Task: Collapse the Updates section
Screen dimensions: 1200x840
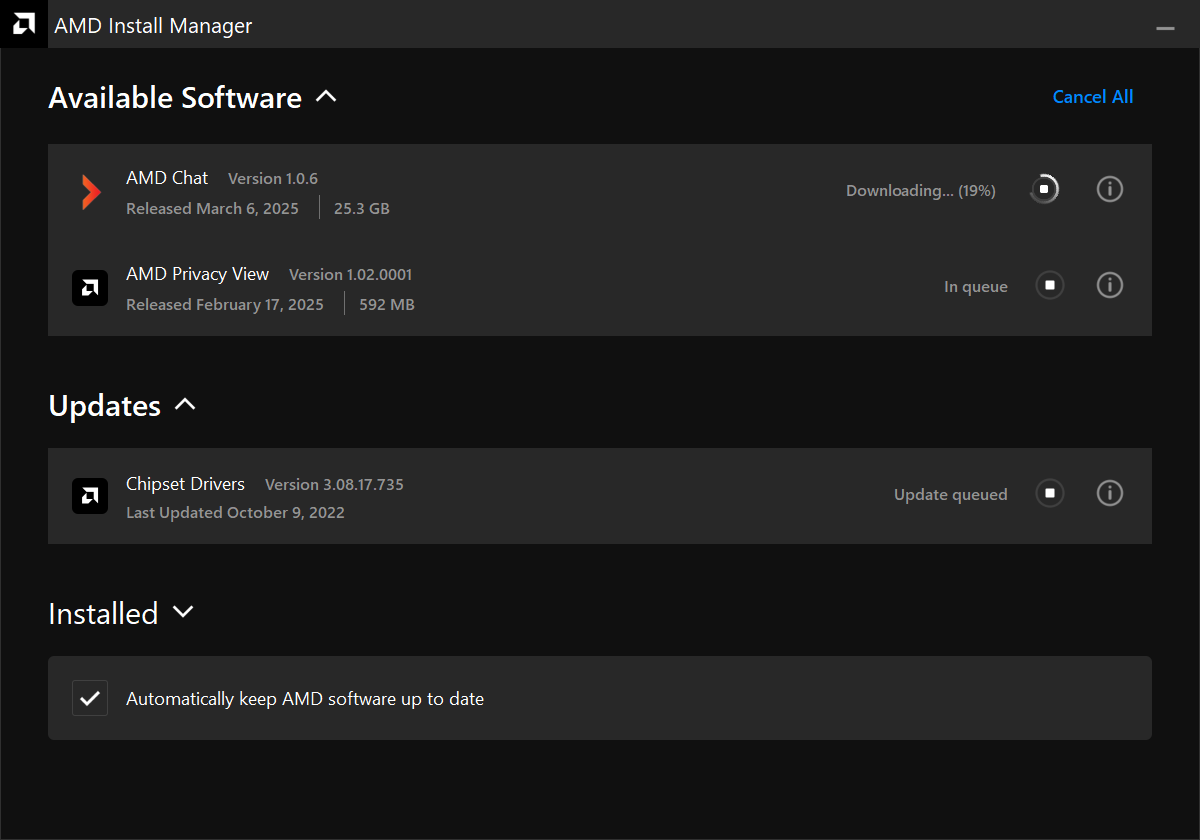Action: [185, 405]
